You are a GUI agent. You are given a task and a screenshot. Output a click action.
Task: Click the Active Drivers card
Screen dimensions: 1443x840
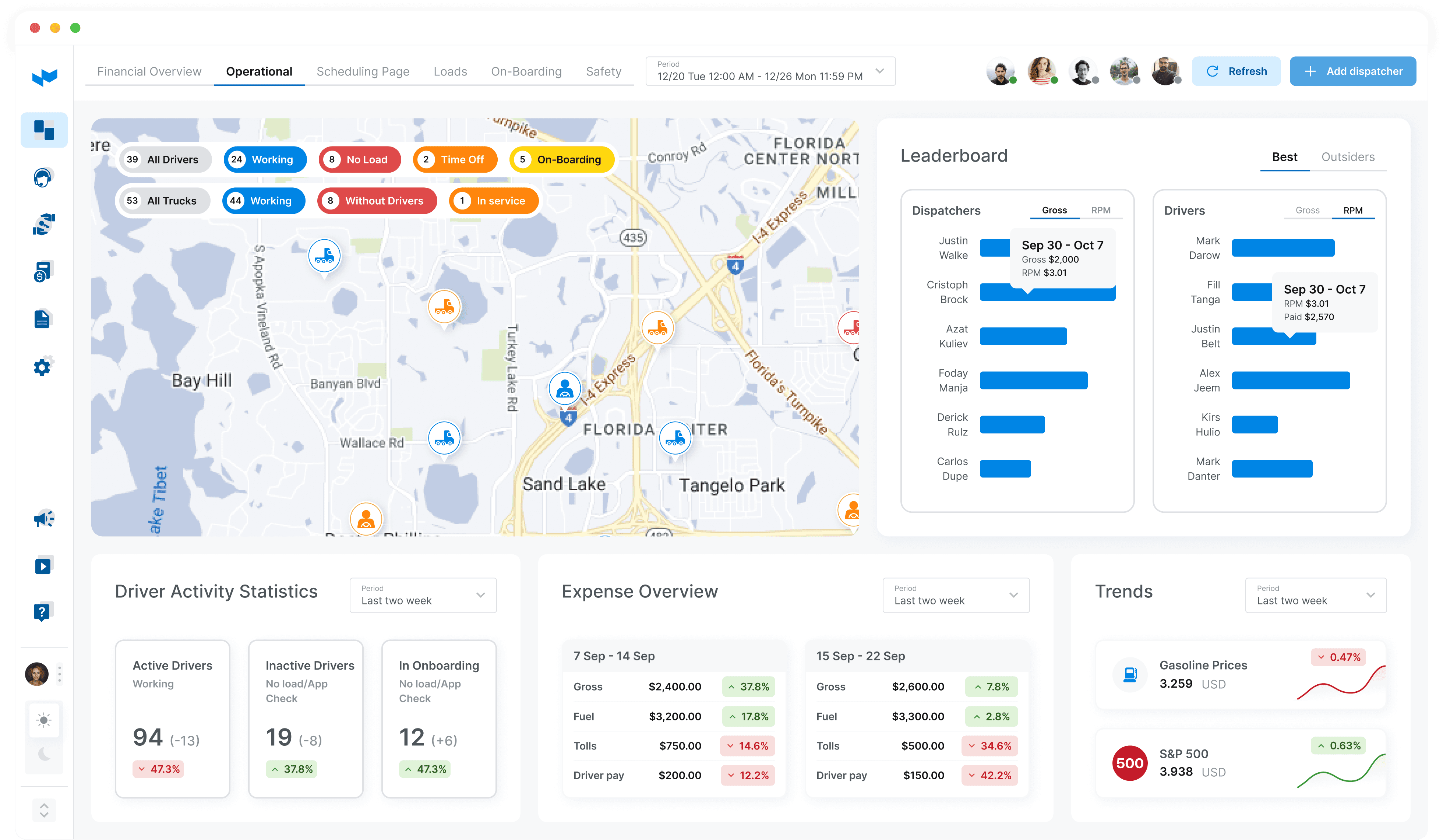pyautogui.click(x=172, y=719)
